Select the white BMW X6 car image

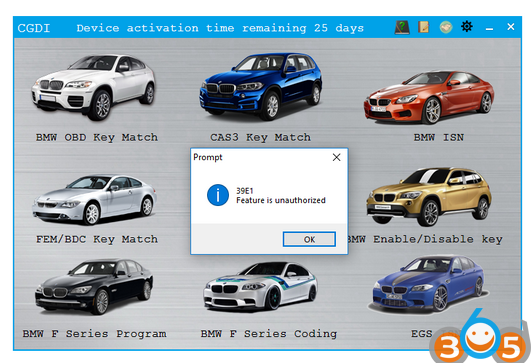coord(93,87)
